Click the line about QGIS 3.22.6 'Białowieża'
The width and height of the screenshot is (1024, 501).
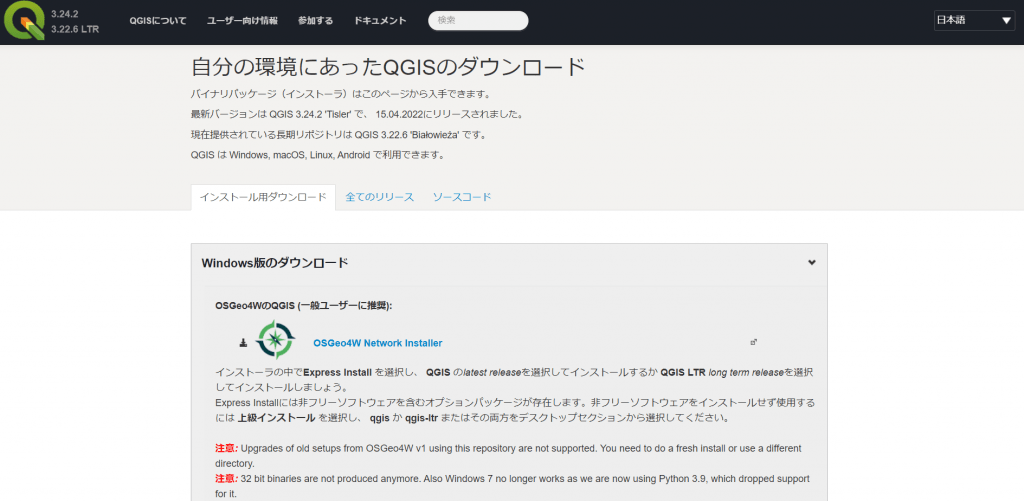point(340,135)
